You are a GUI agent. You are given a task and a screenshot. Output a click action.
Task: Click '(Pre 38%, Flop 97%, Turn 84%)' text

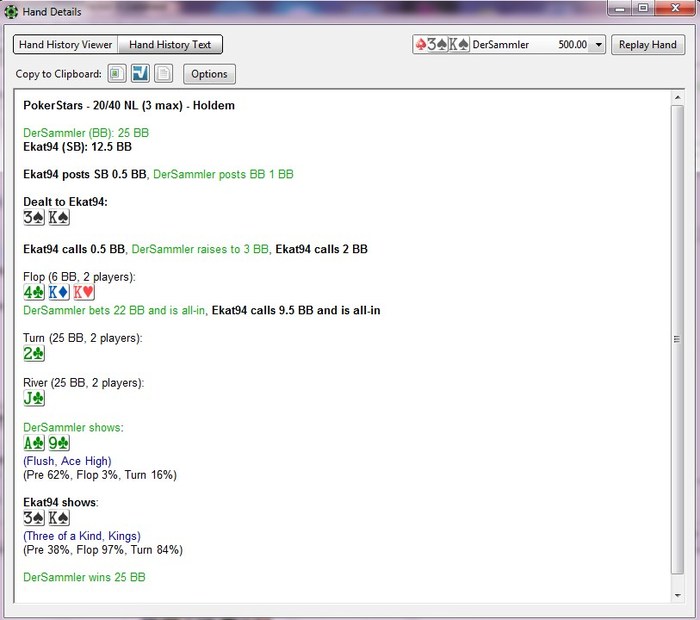[103, 550]
